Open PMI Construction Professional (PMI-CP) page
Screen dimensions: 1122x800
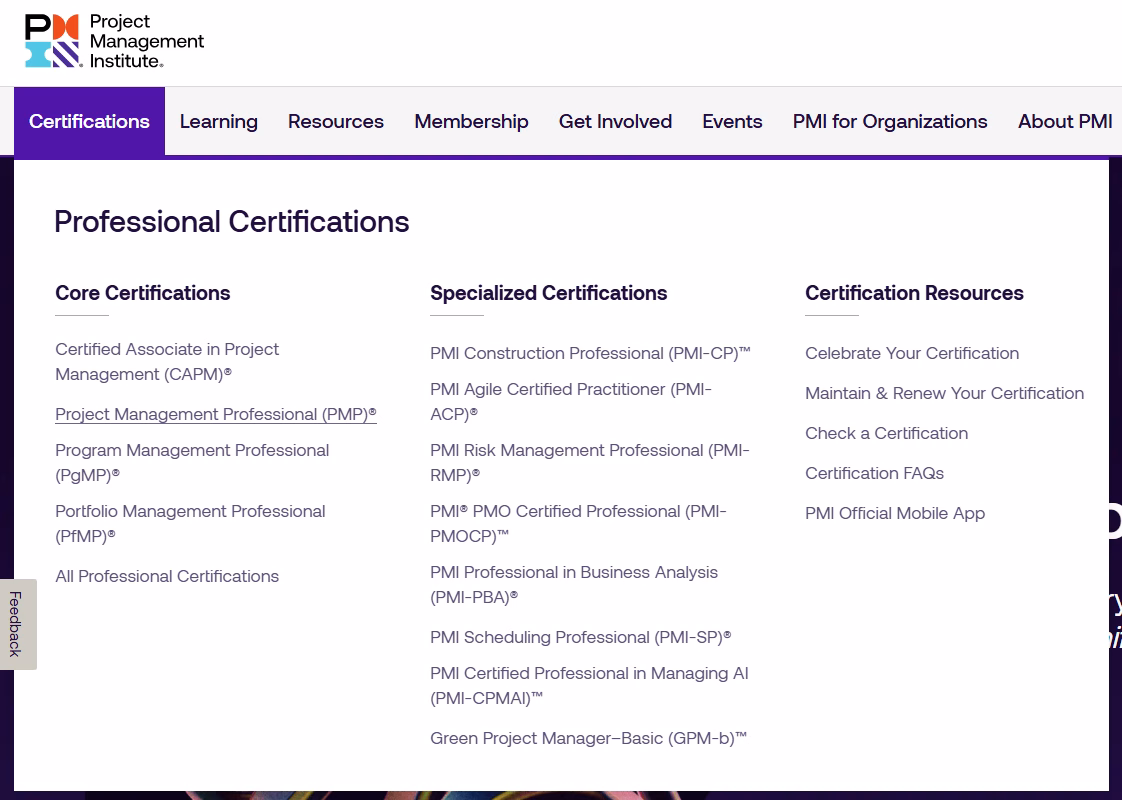tap(590, 353)
